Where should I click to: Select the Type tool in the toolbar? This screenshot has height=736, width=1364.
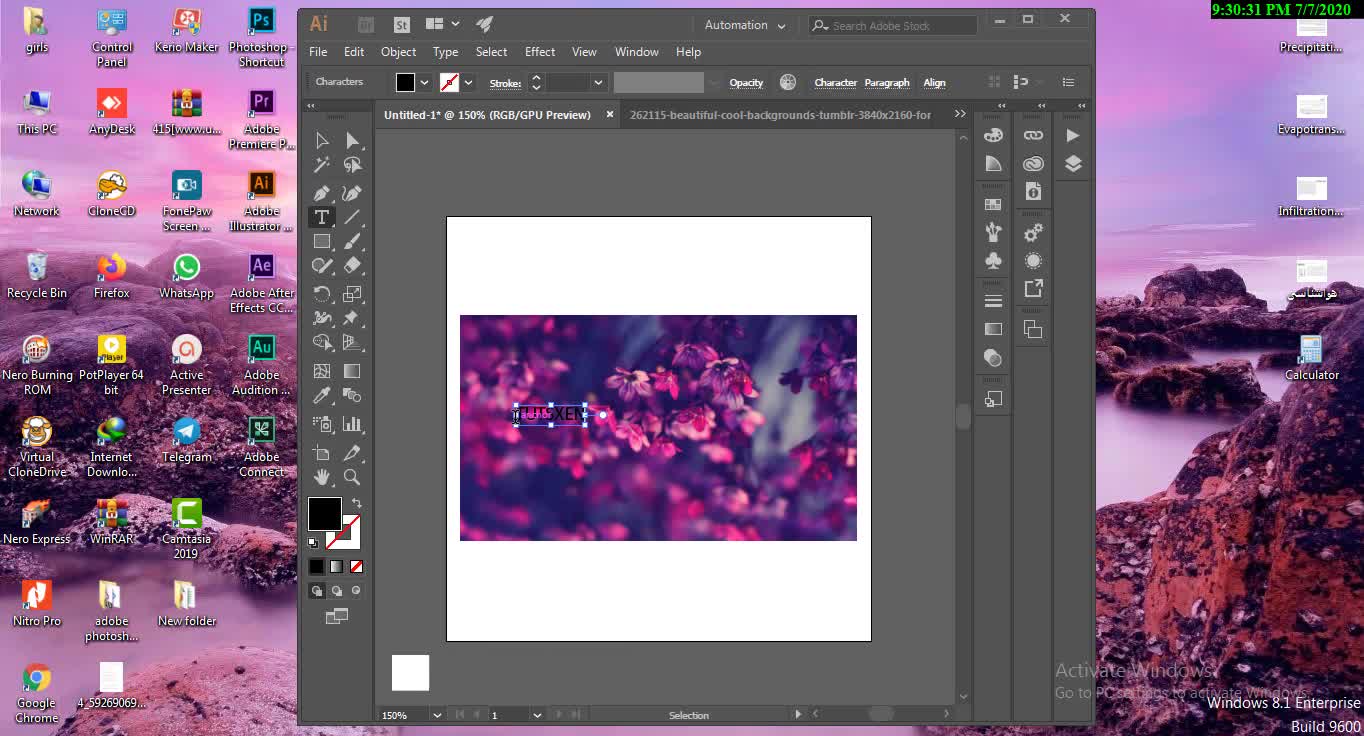322,217
